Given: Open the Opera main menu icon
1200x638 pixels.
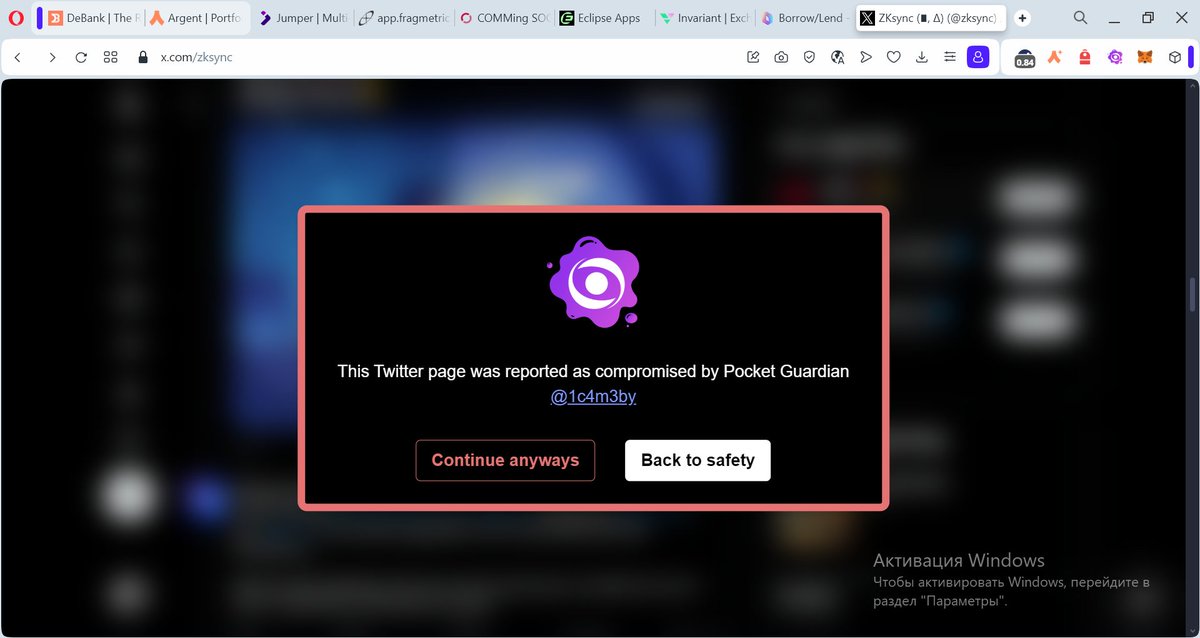Looking at the screenshot, I should [x=16, y=18].
